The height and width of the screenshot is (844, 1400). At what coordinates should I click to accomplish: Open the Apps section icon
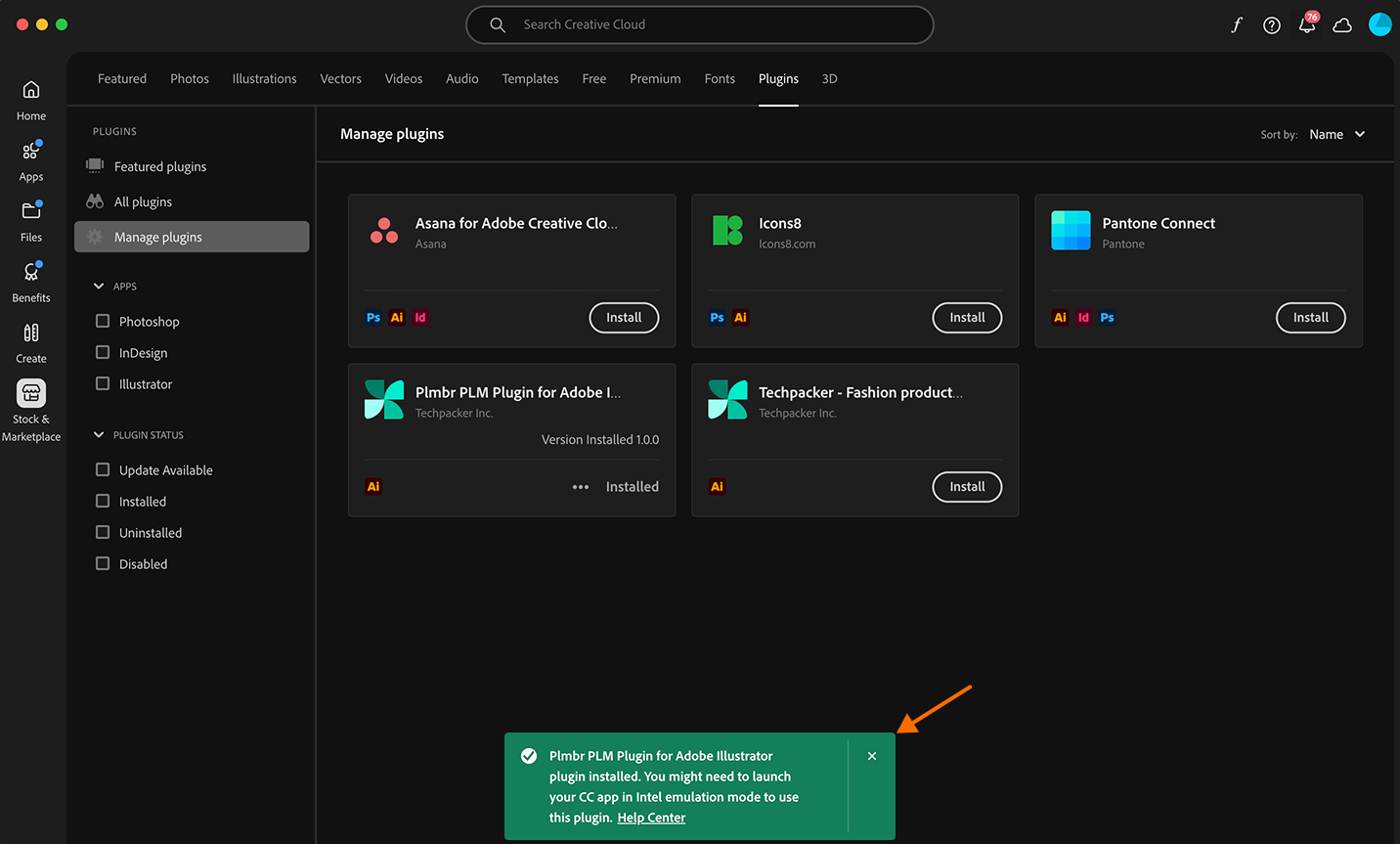31,152
